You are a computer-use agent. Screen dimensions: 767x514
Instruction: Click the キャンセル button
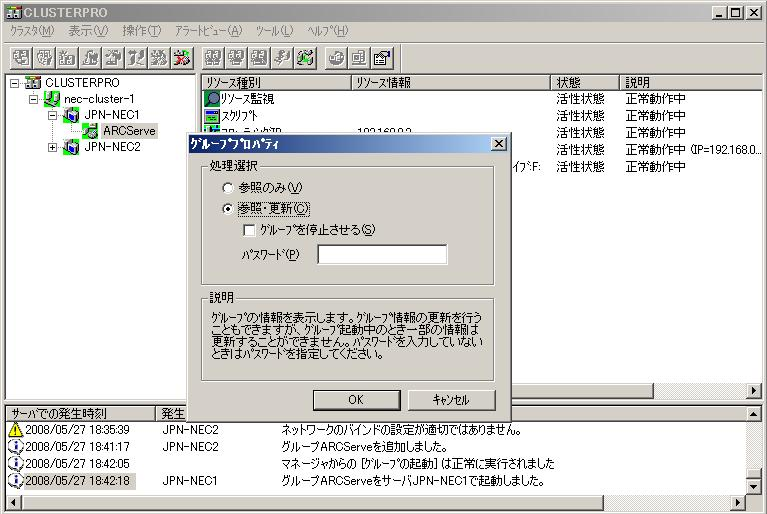[451, 400]
